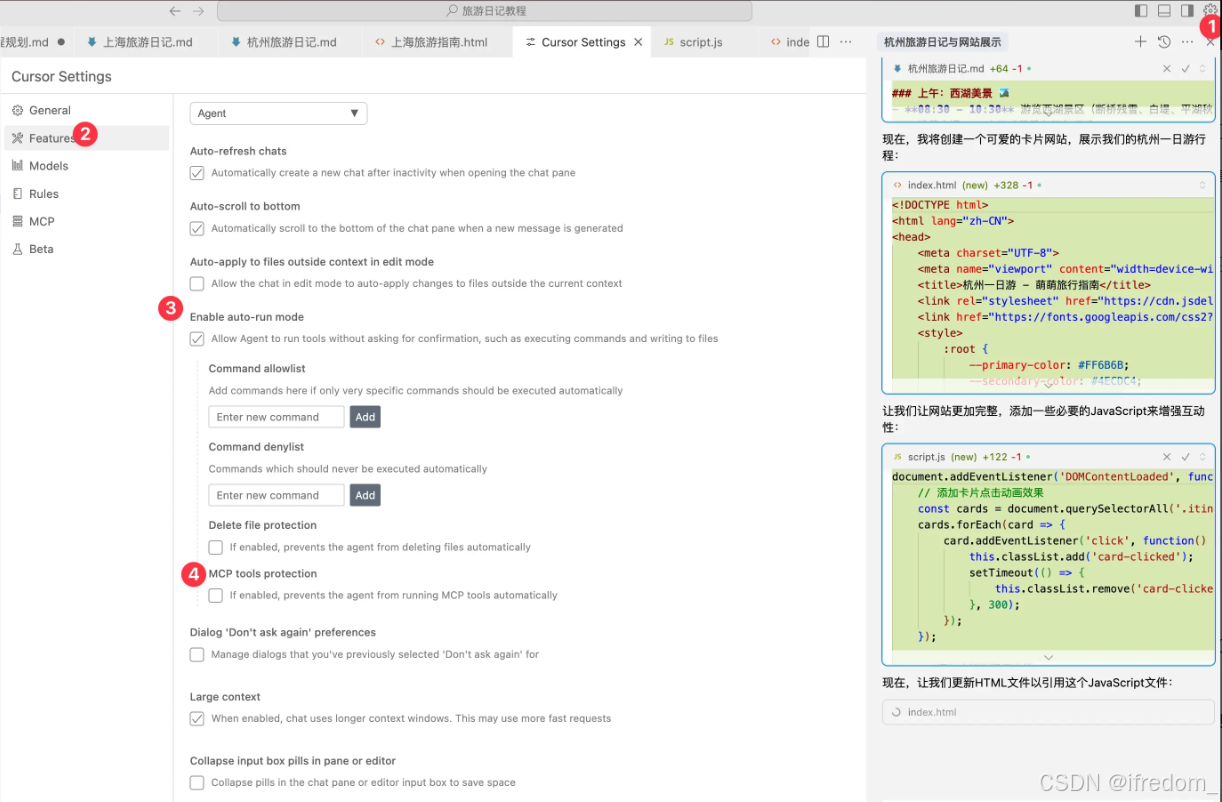
Task: Go forward with the right arrow
Action: [198, 11]
